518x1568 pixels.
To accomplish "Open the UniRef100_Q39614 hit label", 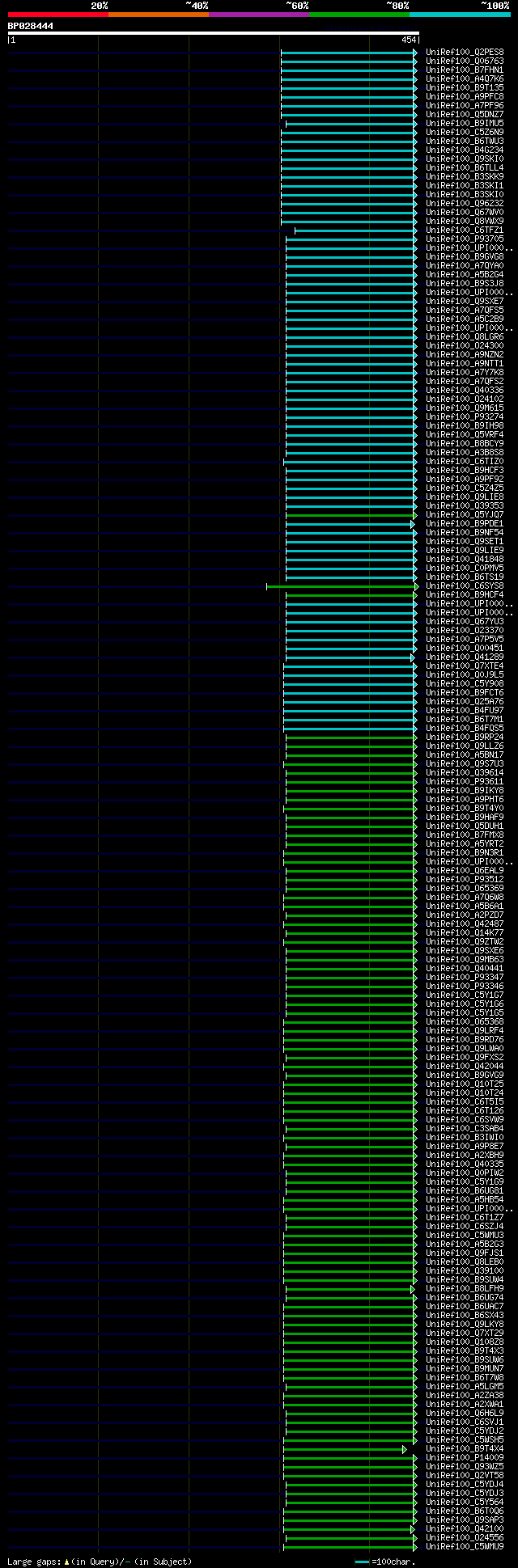I will [465, 773].
